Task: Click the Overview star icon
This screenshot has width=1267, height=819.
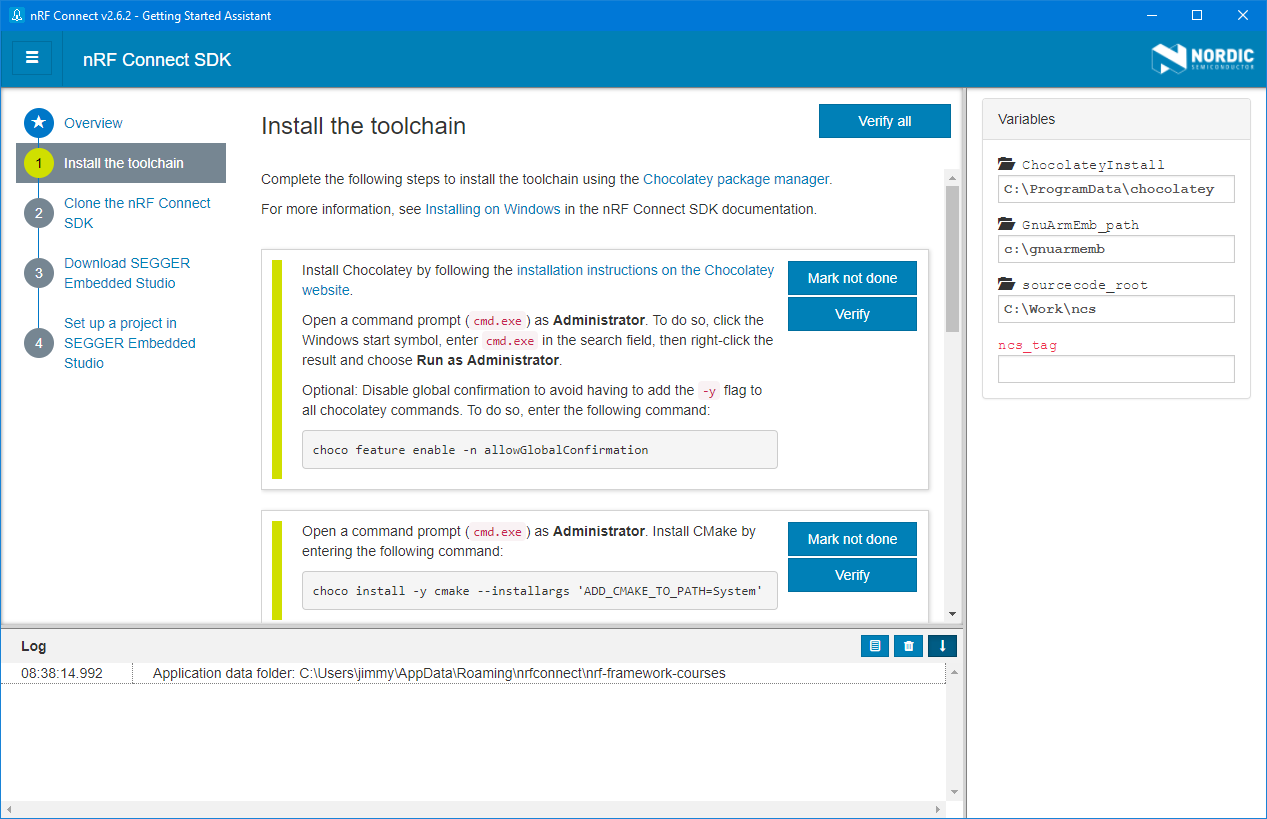Action: tap(39, 123)
